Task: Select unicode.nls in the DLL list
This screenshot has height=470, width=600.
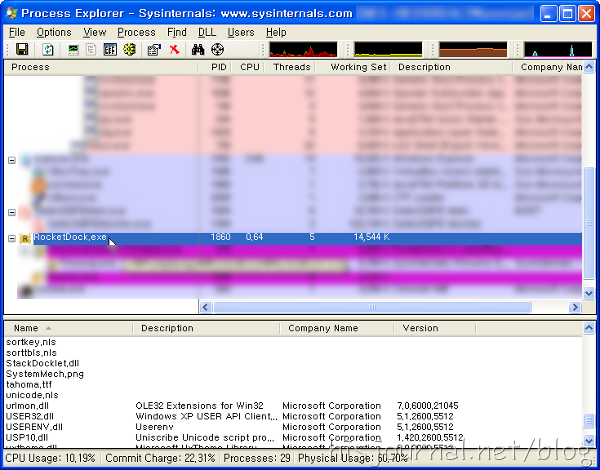Action: click(x=32, y=395)
